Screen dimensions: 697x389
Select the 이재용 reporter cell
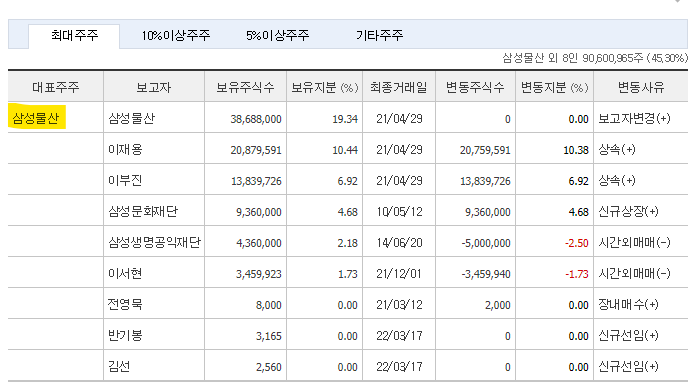tap(125, 149)
